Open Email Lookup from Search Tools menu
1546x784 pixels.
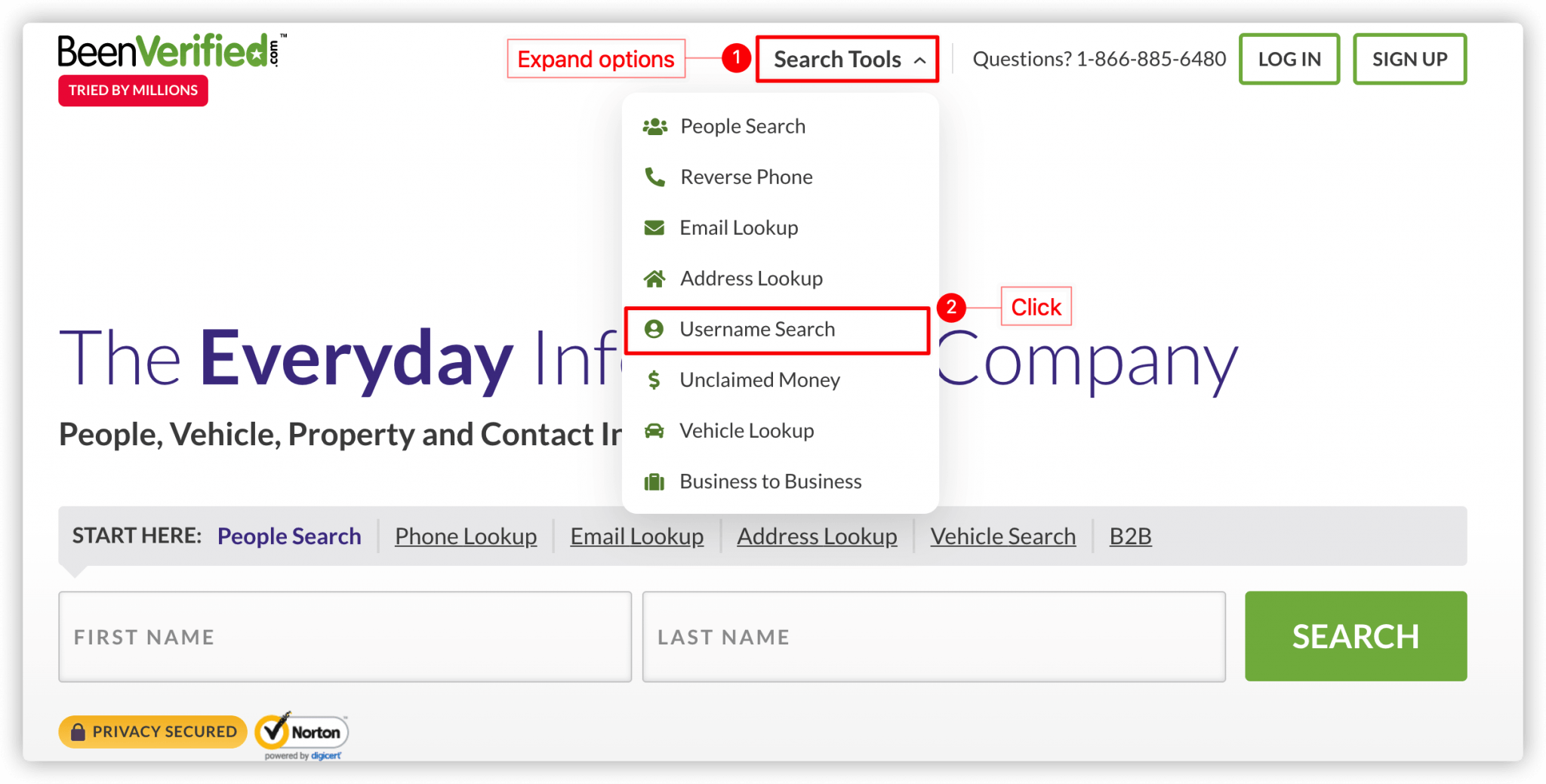pos(780,228)
